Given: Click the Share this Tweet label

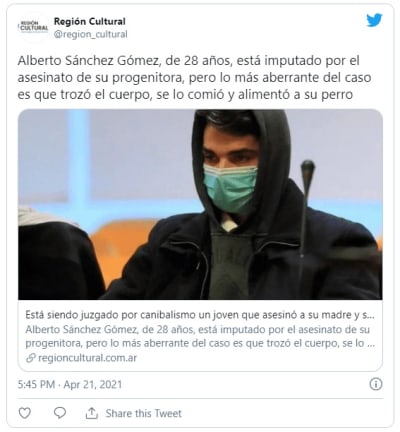Looking at the screenshot, I should (144, 413).
